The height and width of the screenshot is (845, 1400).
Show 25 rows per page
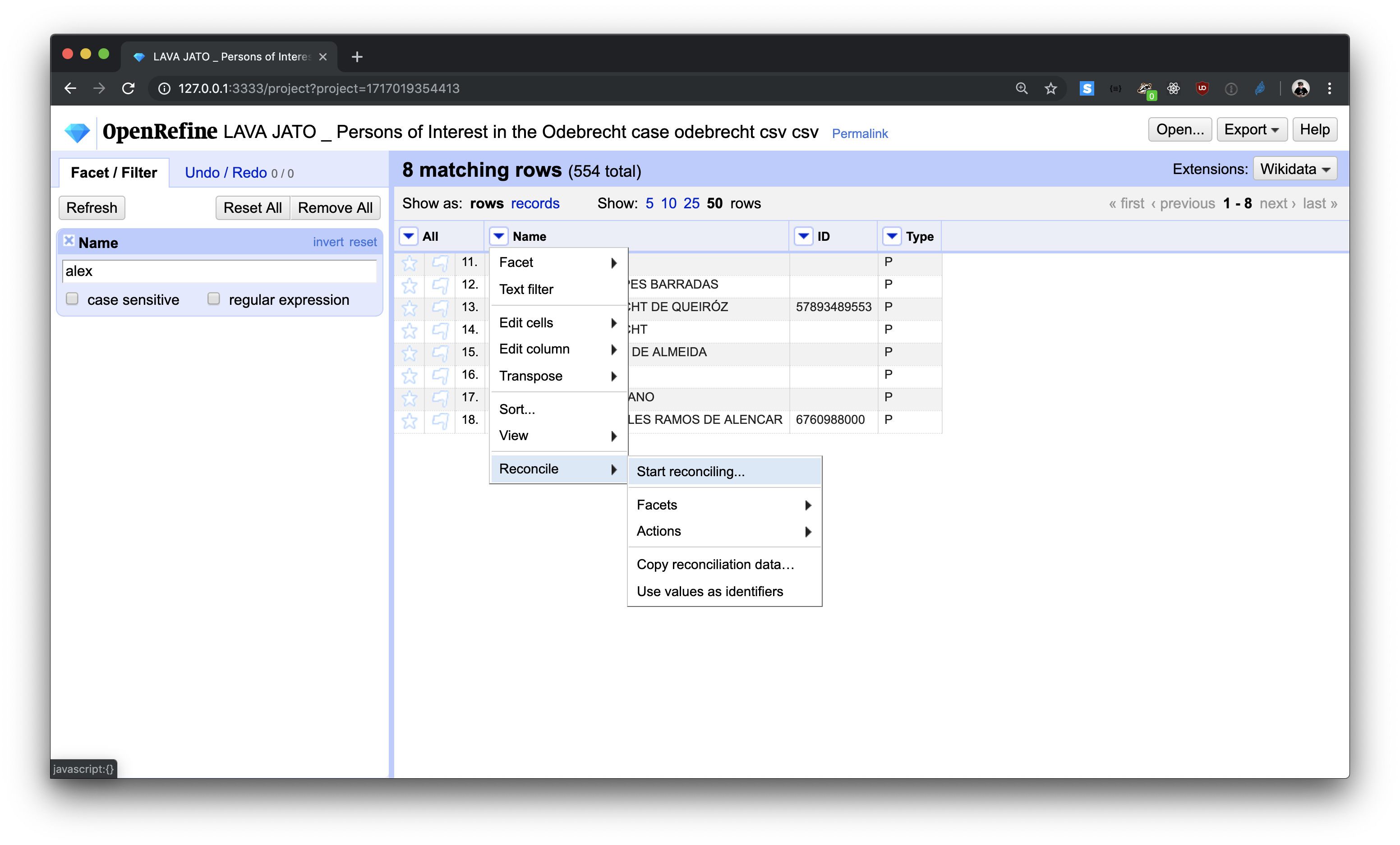pos(691,203)
